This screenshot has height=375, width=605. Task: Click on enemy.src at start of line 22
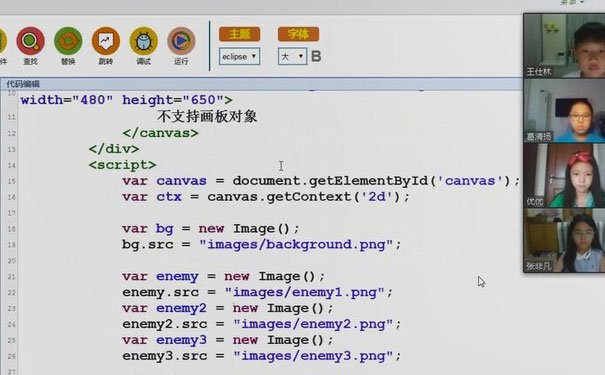point(161,292)
